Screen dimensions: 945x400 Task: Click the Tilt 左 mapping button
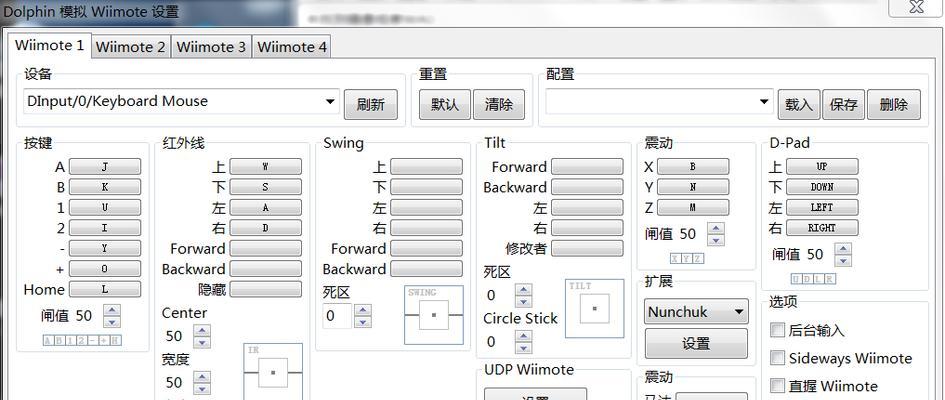[588, 208]
